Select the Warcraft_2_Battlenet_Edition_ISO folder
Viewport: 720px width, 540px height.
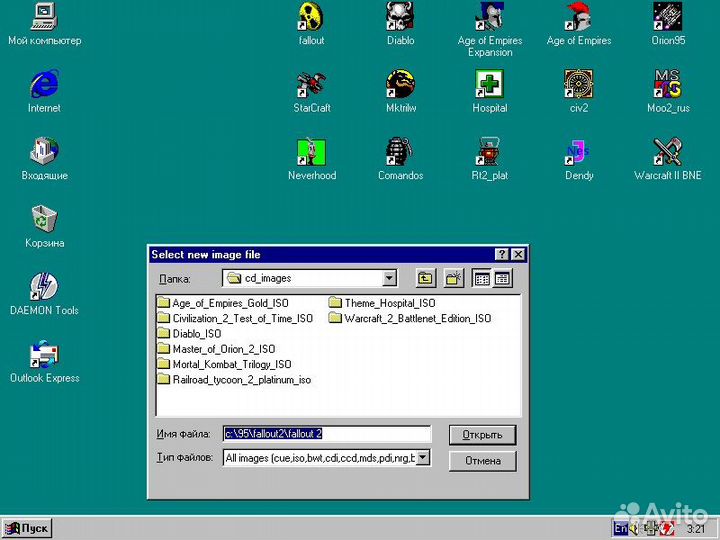pos(410,318)
